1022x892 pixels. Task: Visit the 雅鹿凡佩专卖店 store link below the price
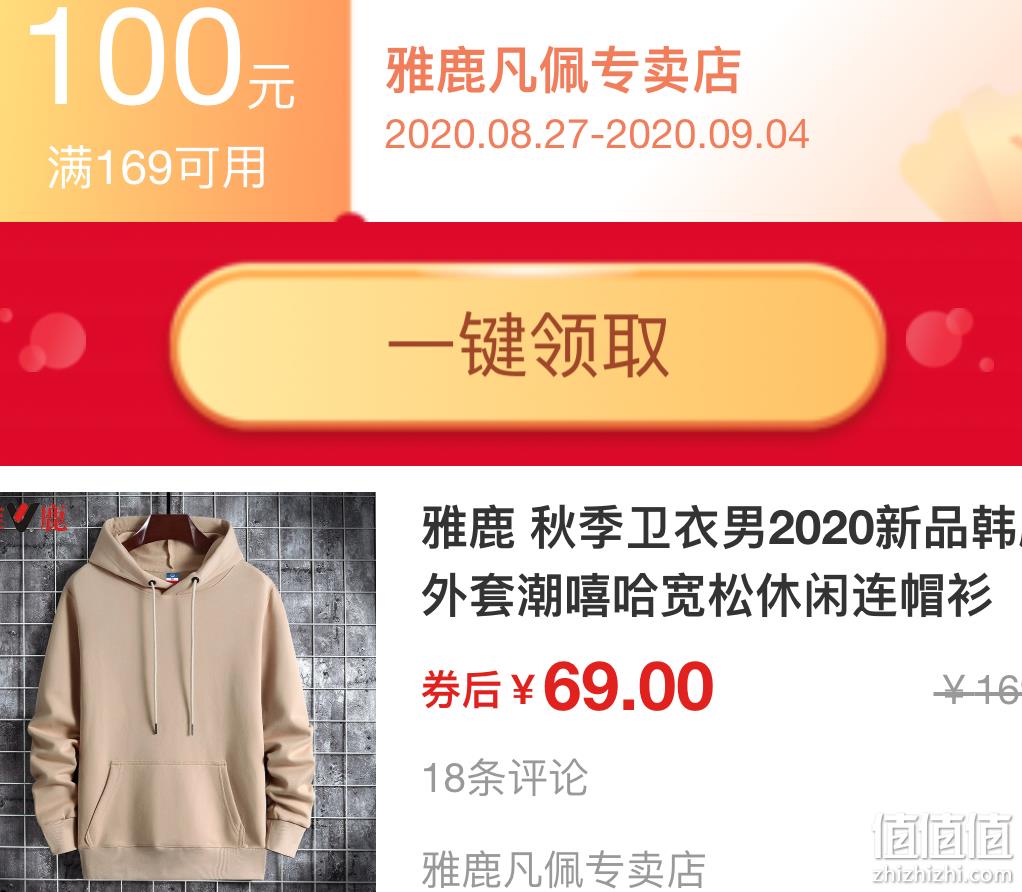pos(564,870)
